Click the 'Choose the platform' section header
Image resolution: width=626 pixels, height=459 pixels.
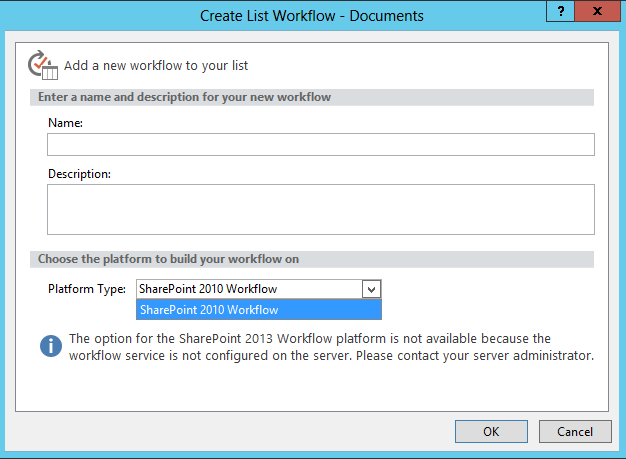[169, 259]
